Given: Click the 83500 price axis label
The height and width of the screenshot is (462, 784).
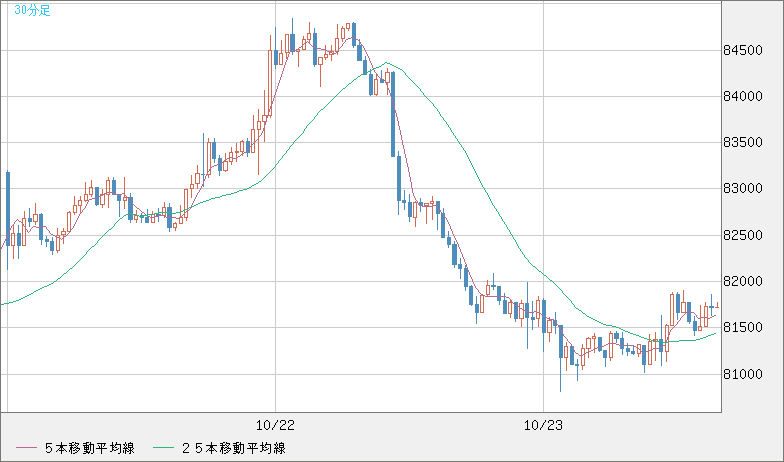Looking at the screenshot, I should click(743, 142).
